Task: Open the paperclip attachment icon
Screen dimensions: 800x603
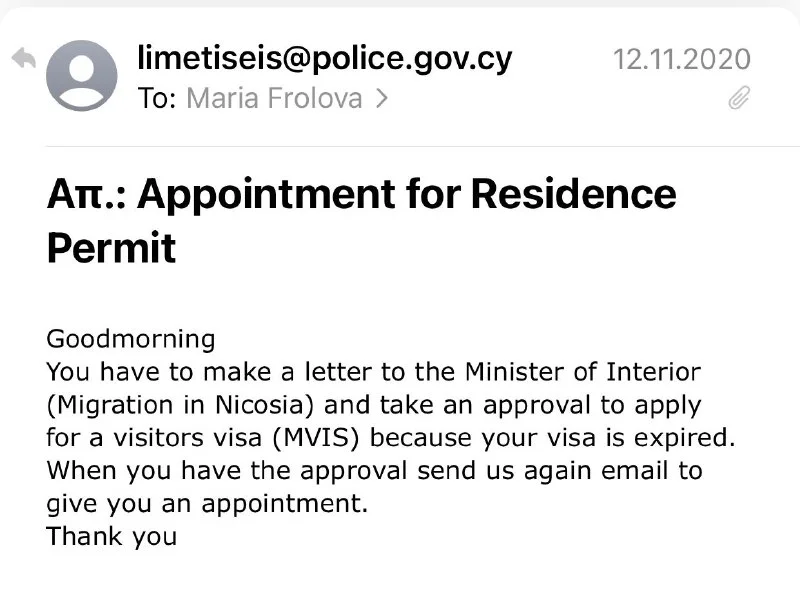Action: point(739,98)
